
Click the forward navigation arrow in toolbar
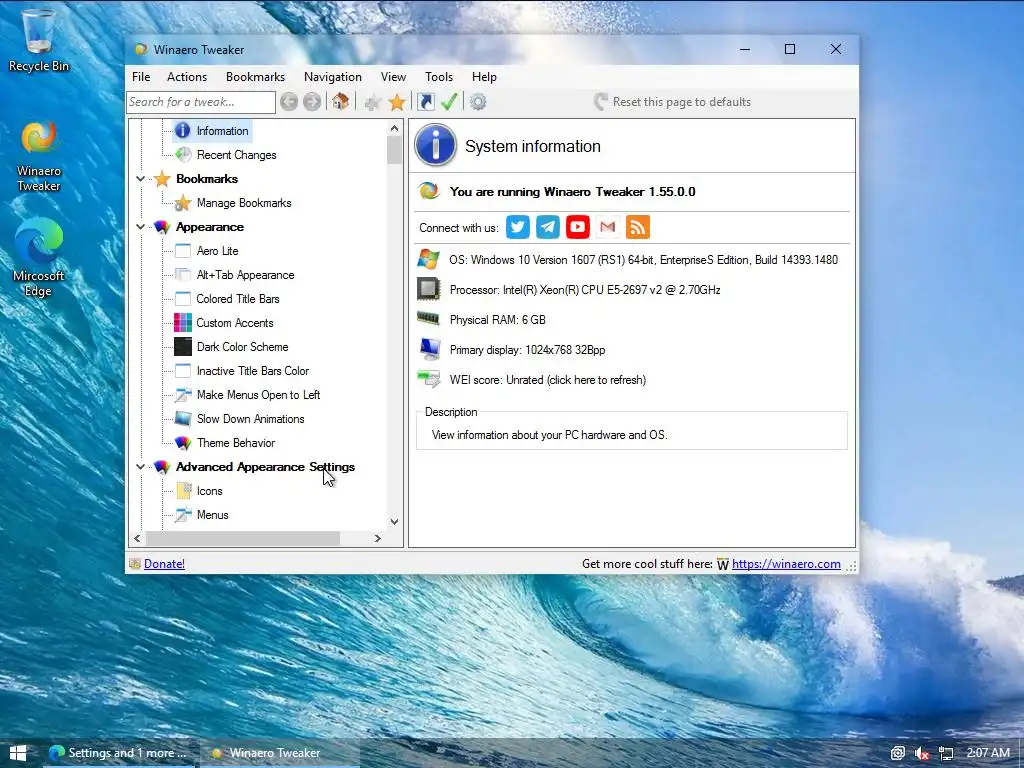tap(312, 102)
